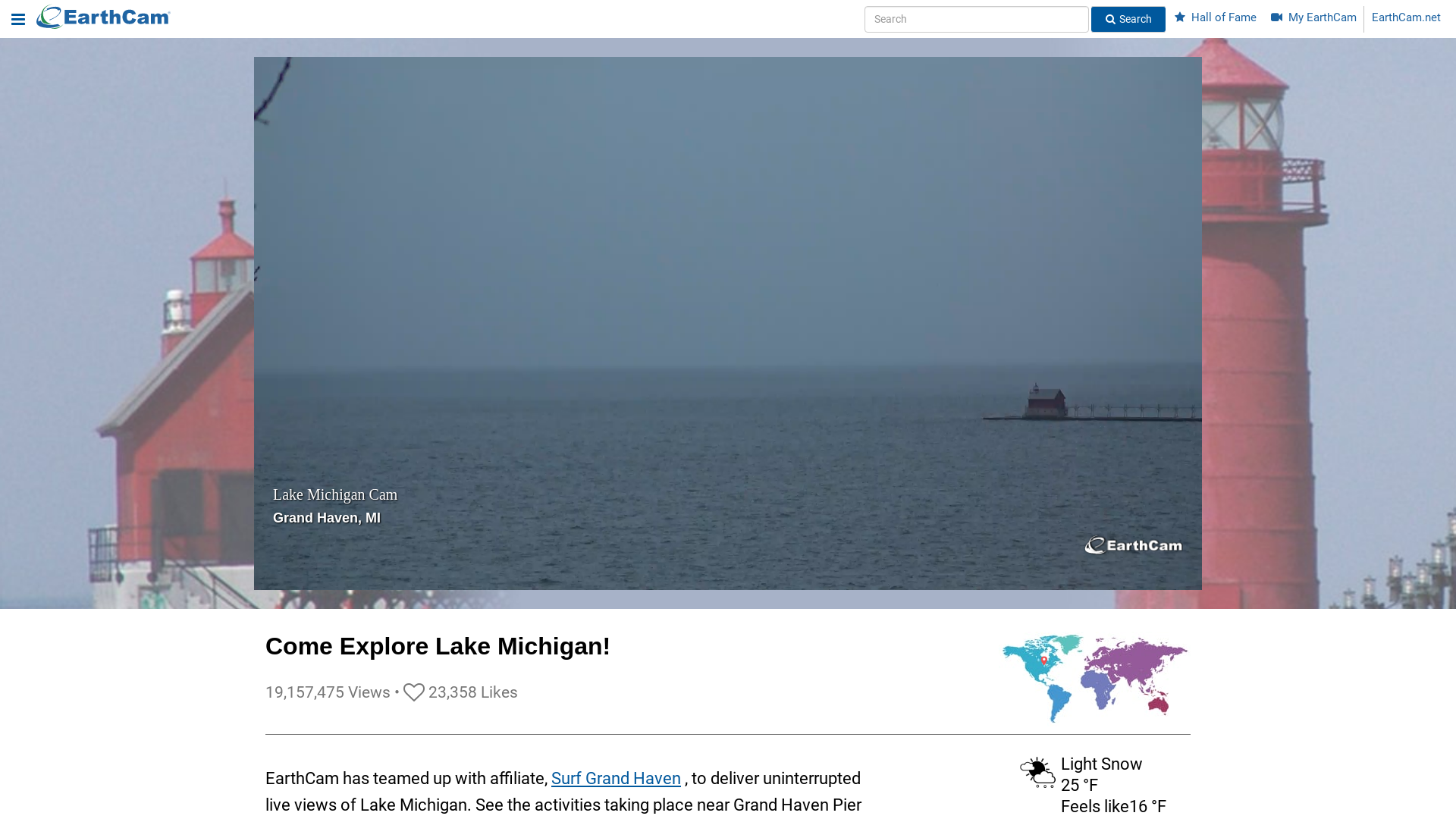The height and width of the screenshot is (819, 1456).
Task: Click the My EarthCam camera icon
Action: tap(1277, 17)
